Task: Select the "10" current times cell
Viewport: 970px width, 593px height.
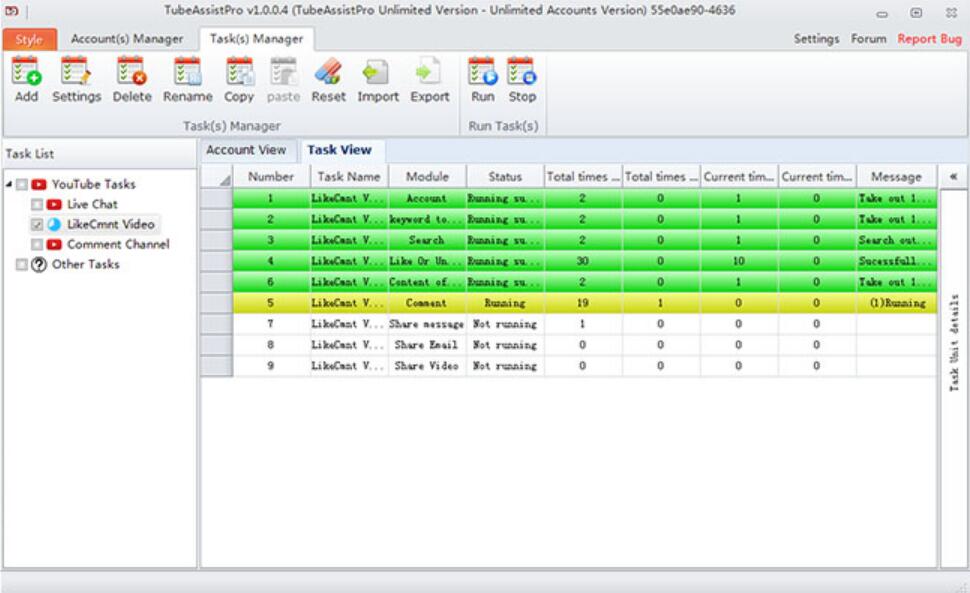Action: click(x=739, y=261)
